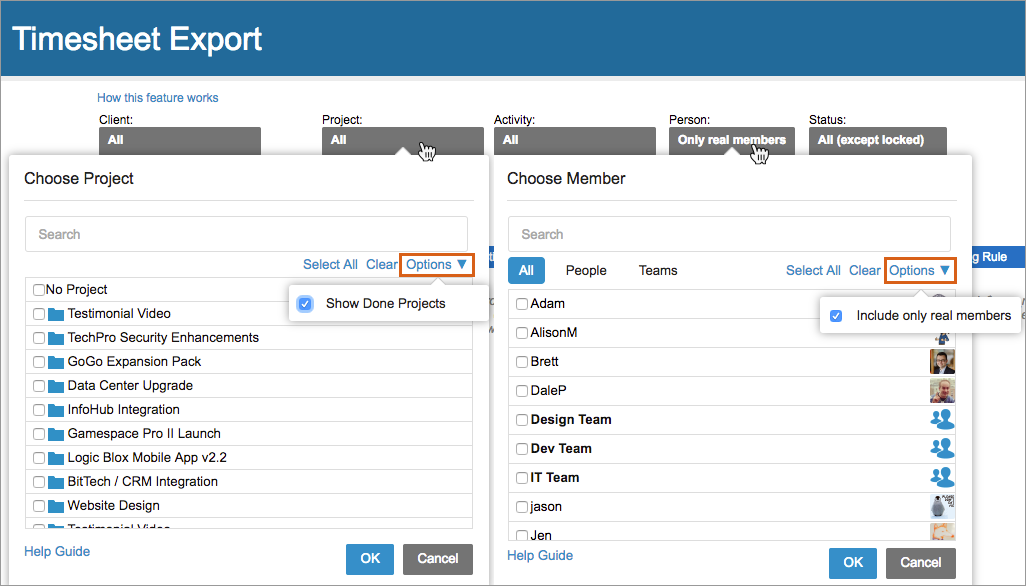This screenshot has width=1026, height=586.
Task: Toggle the Include only real members checkbox
Action: point(837,314)
